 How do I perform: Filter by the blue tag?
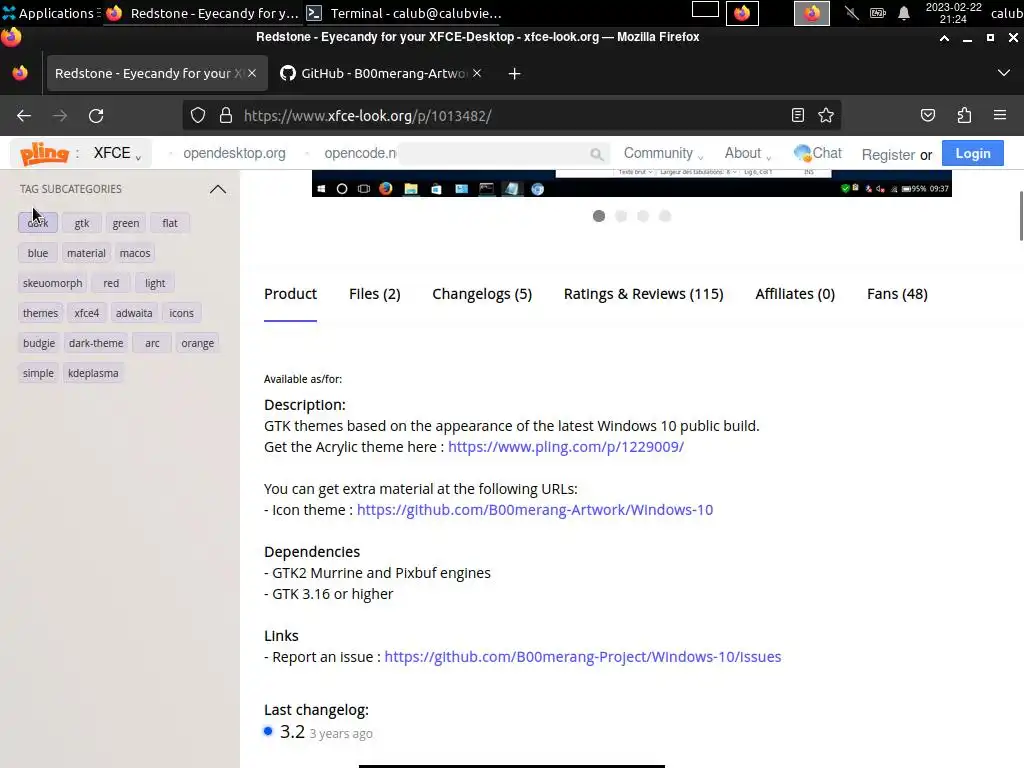(38, 253)
